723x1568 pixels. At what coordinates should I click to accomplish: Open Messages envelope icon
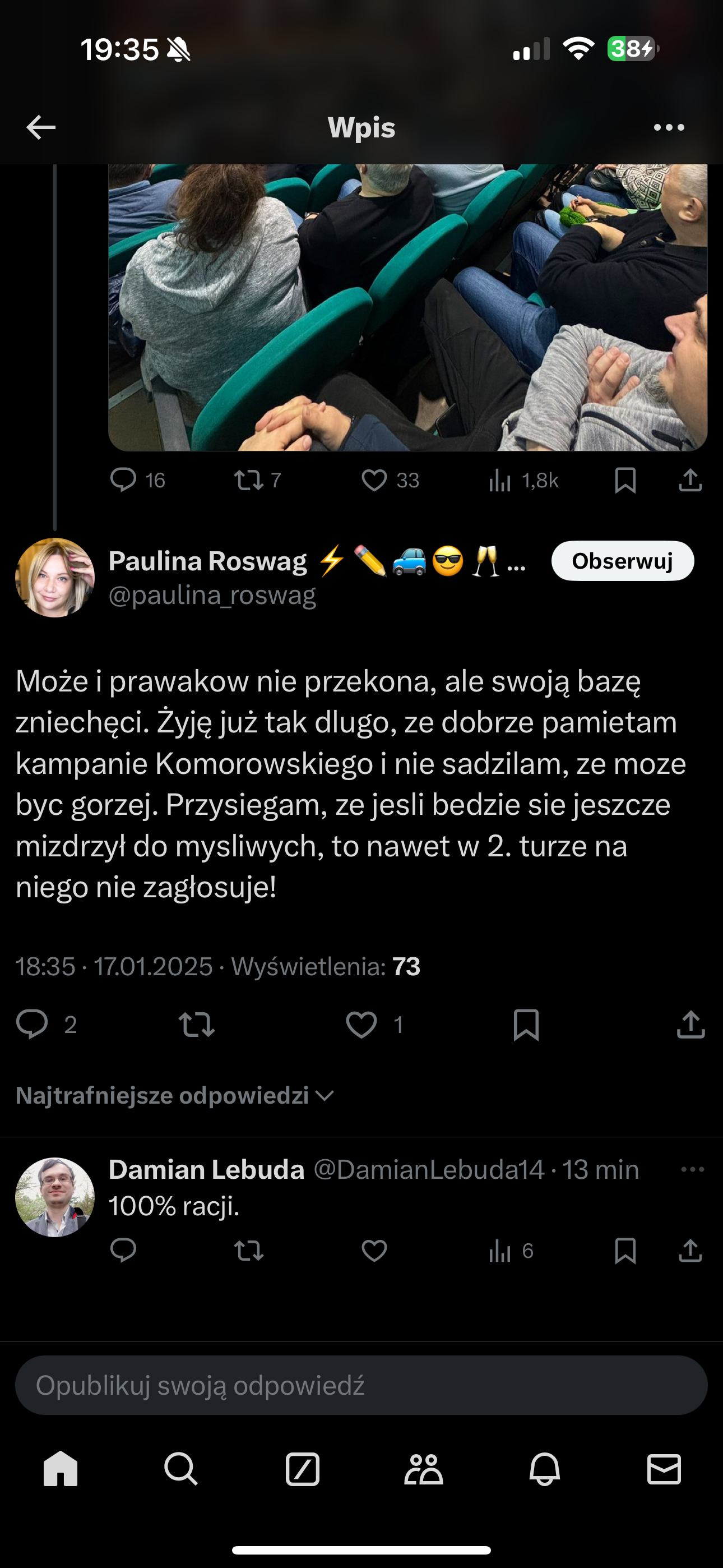tap(664, 1469)
